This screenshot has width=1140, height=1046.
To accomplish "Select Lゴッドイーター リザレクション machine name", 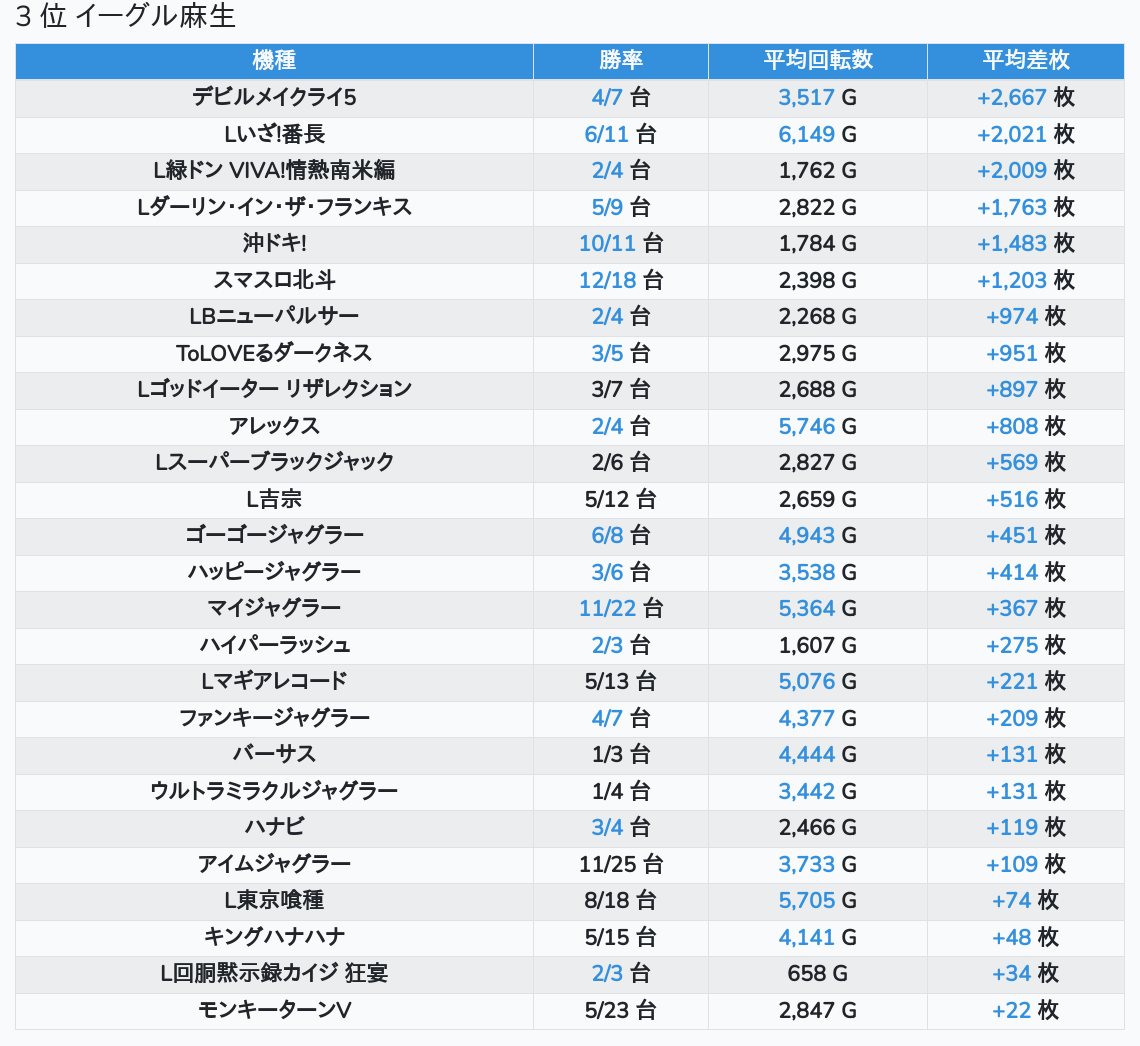I will pyautogui.click(x=274, y=390).
